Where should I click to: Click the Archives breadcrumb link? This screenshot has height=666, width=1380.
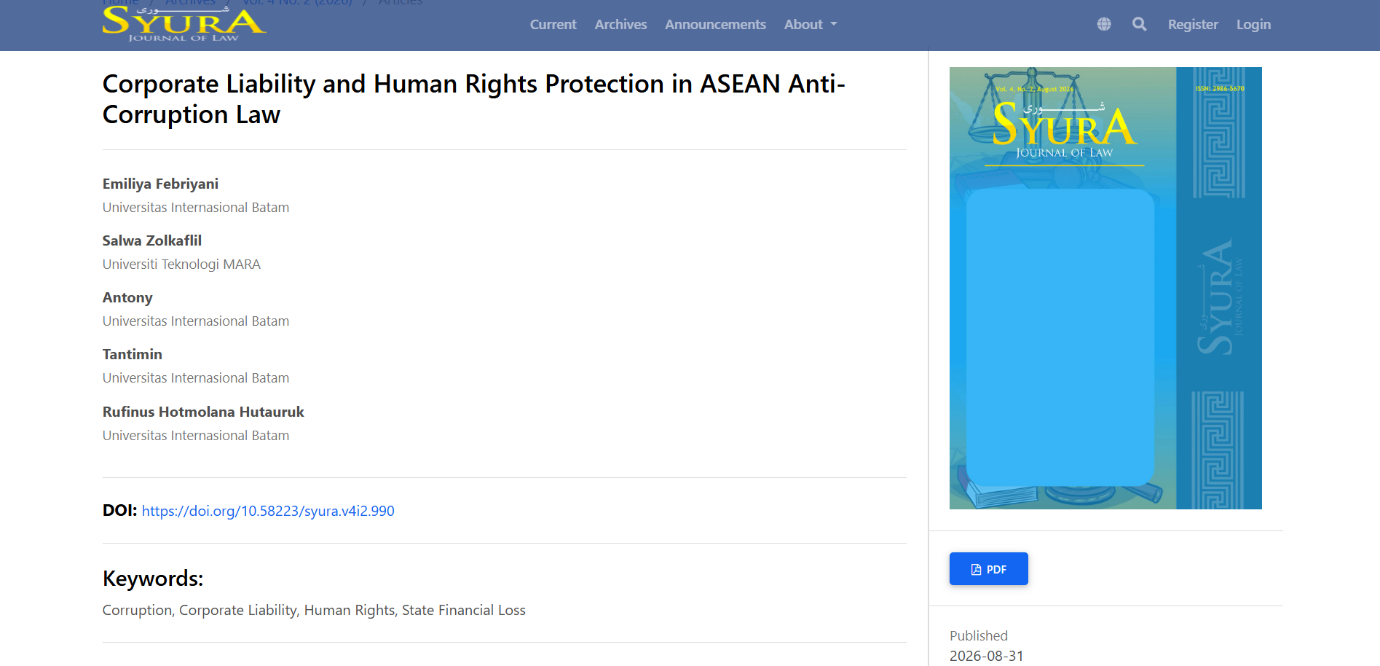pyautogui.click(x=190, y=3)
